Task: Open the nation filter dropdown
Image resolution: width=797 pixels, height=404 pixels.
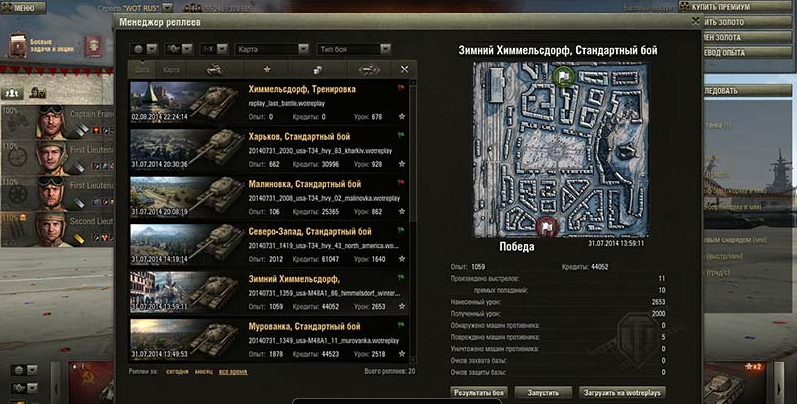Action: click(x=144, y=49)
